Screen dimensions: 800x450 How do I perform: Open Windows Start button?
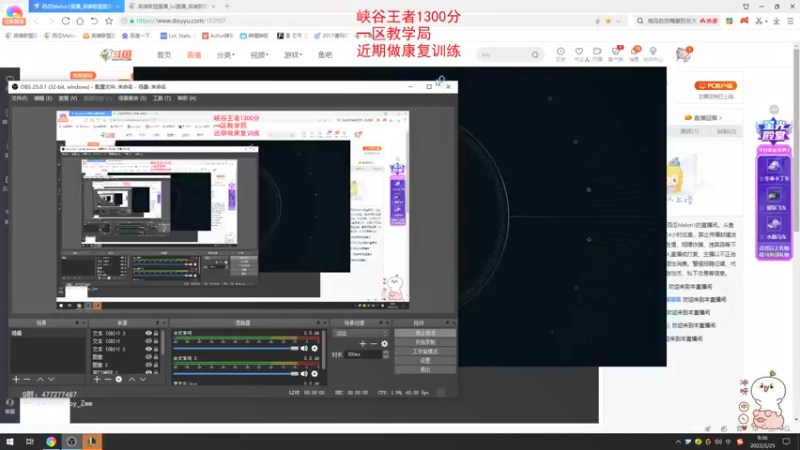tap(10, 442)
